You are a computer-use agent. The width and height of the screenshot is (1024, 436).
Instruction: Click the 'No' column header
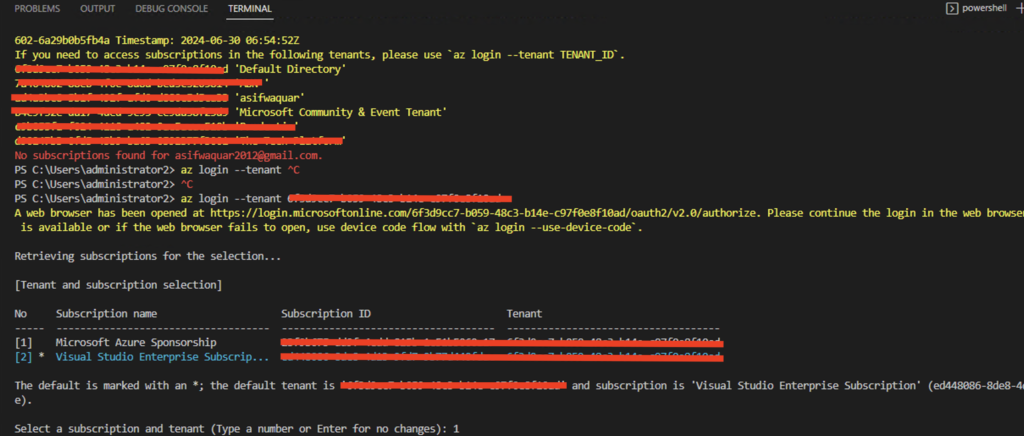pyautogui.click(x=20, y=314)
